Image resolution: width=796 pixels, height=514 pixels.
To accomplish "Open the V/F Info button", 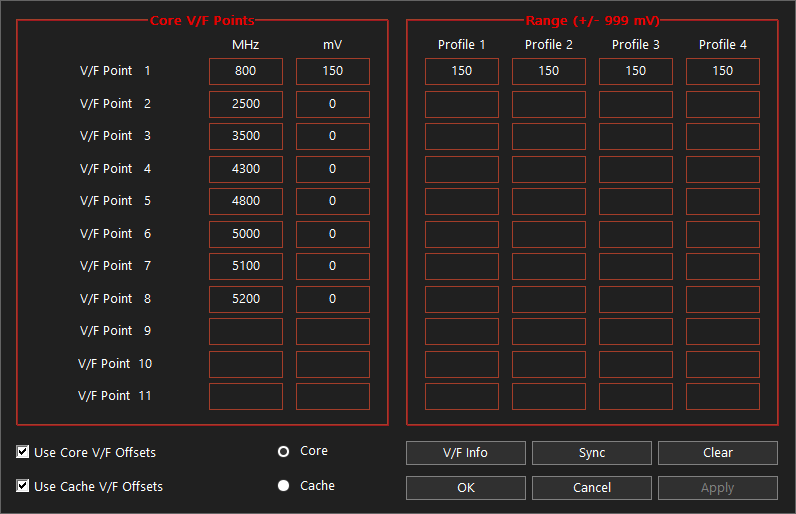I will pyautogui.click(x=466, y=453).
